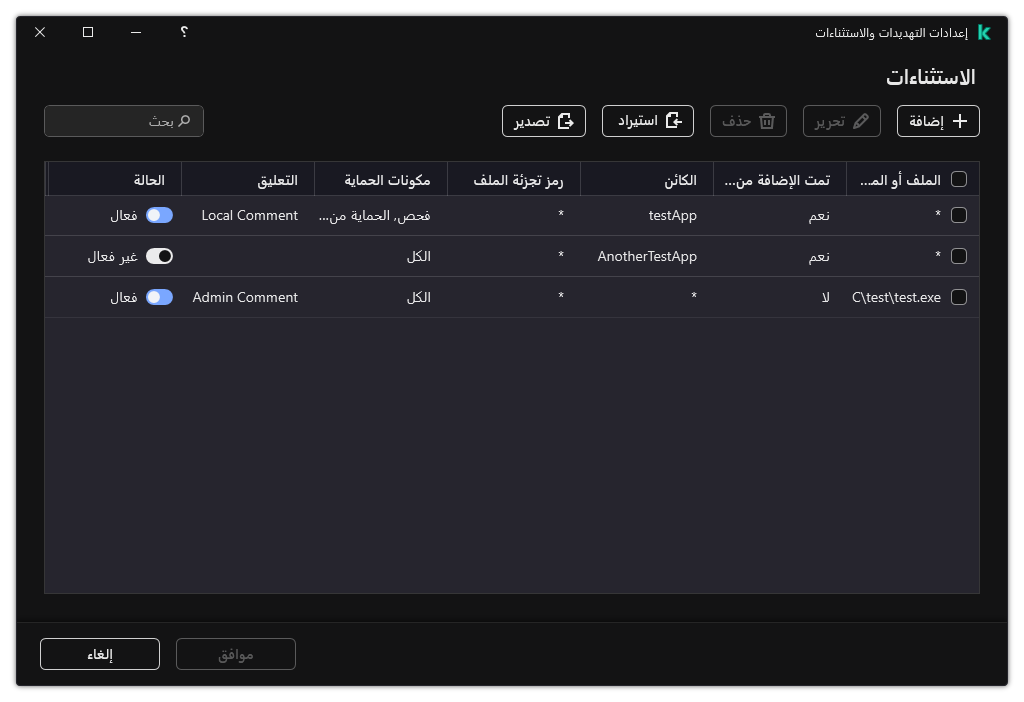The image size is (1024, 702).
Task: Click the magnifier icon in the search box
Action: click(x=185, y=121)
